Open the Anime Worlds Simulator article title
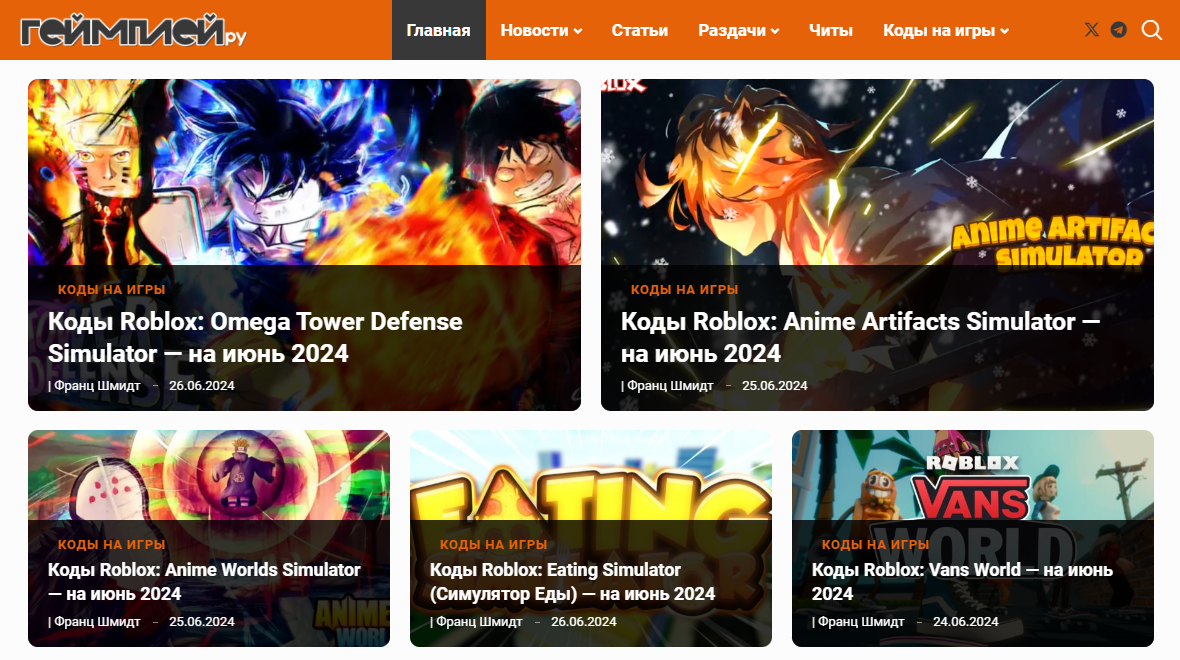1180x660 pixels. click(204, 582)
